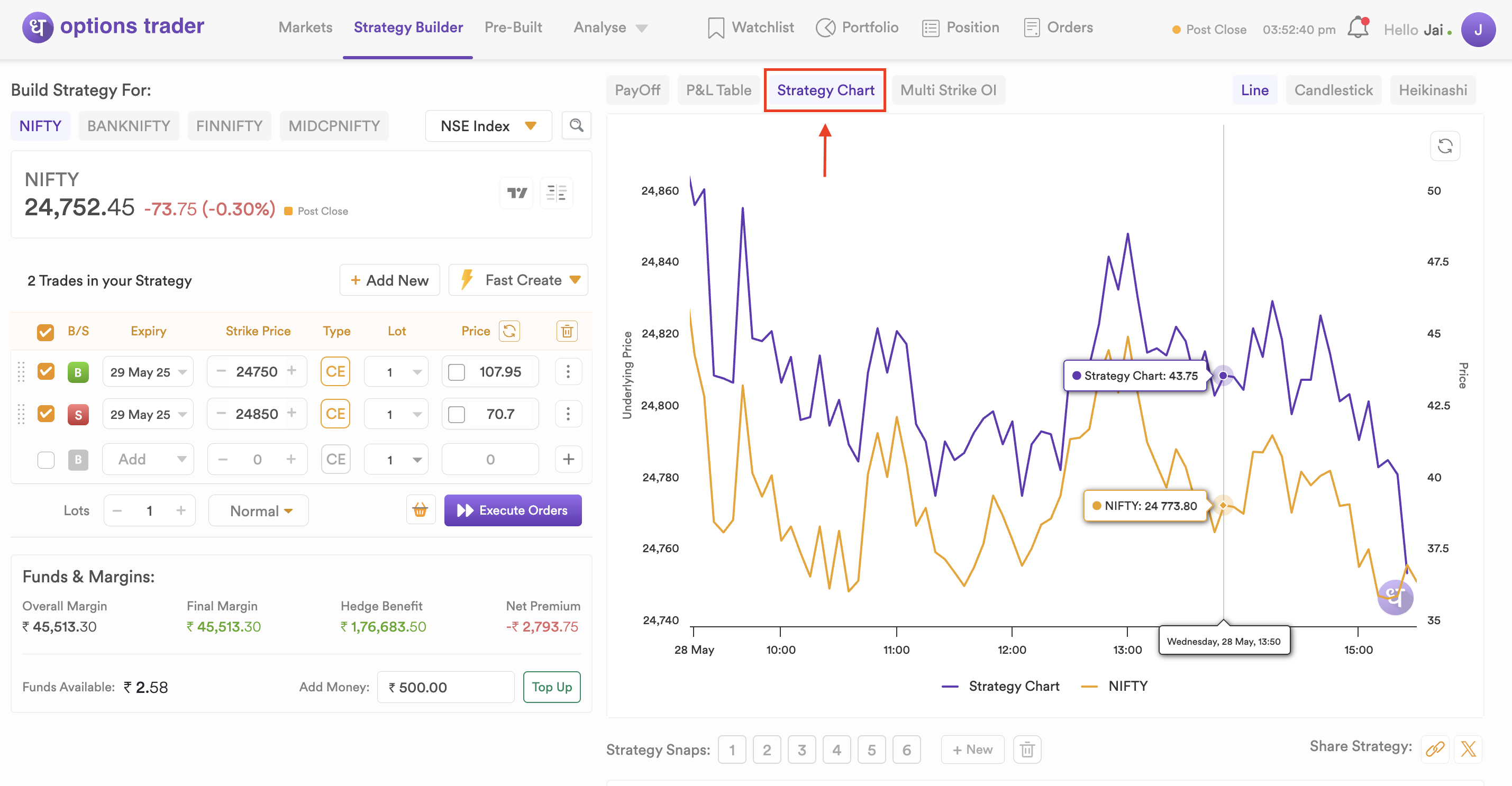Screen dimensions: 1512x786
Task: Expand the Analyse menu
Action: pos(611,28)
